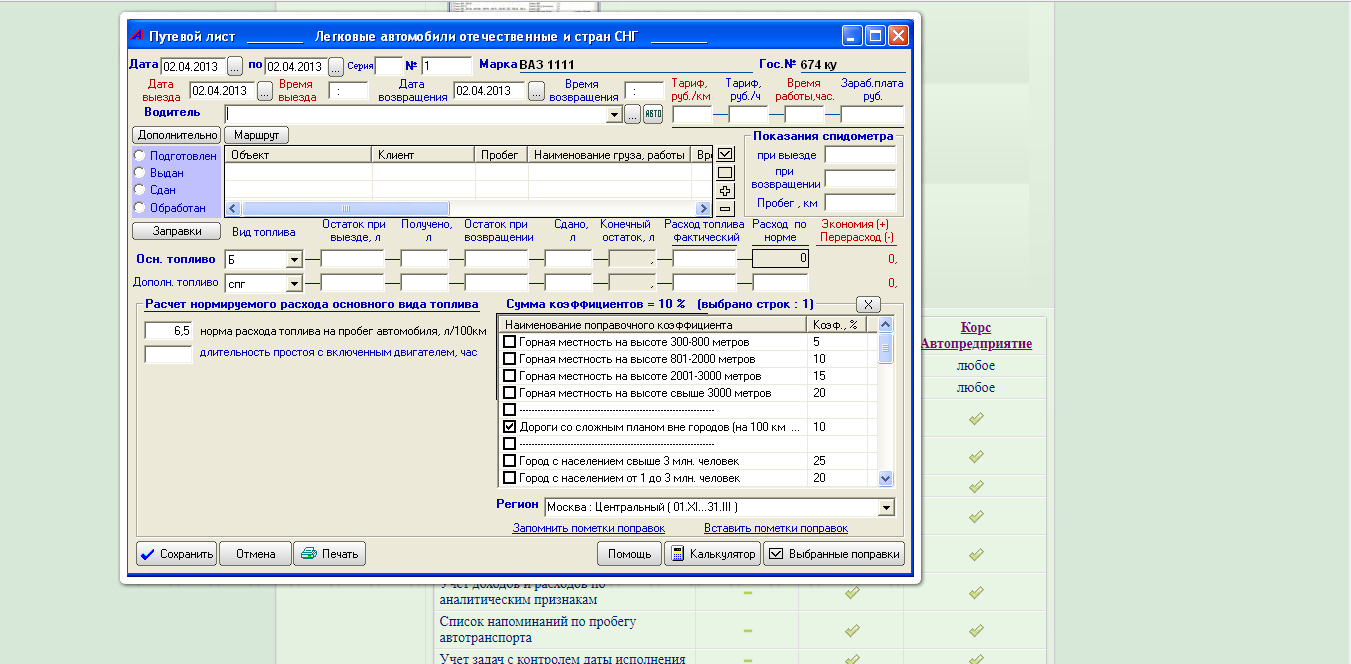Image resolution: width=1351 pixels, height=664 pixels.
Task: Uncheck the Дороги со сложным планом coefficient
Action: pyautogui.click(x=509, y=427)
